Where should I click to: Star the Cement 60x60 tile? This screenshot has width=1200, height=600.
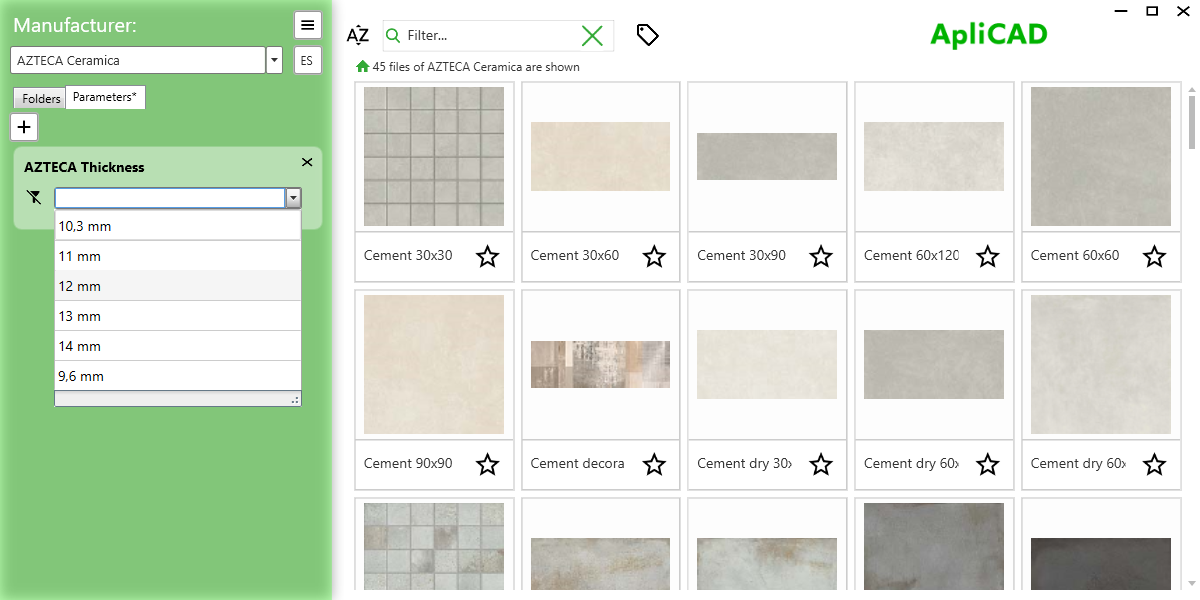1154,257
